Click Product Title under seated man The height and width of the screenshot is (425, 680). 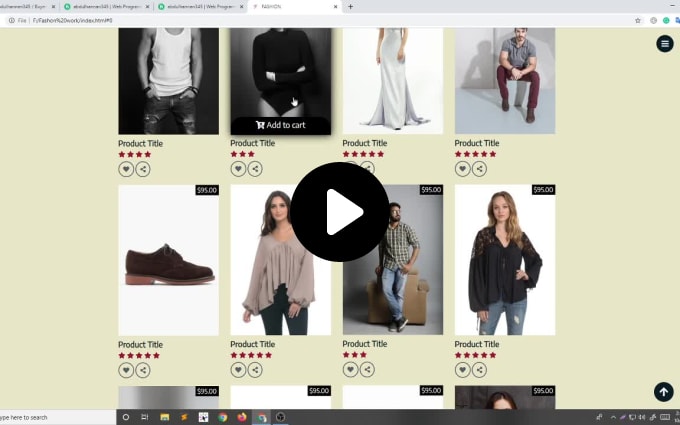[477, 143]
